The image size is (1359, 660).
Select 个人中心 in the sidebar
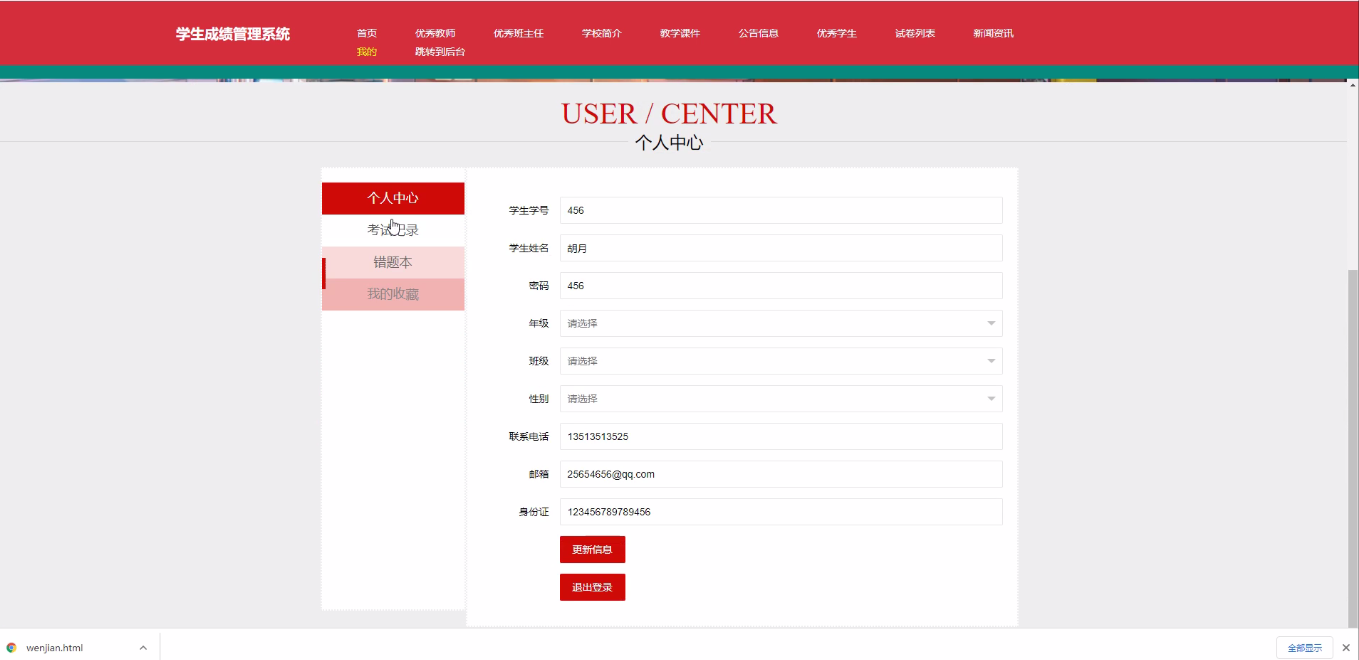tap(392, 198)
